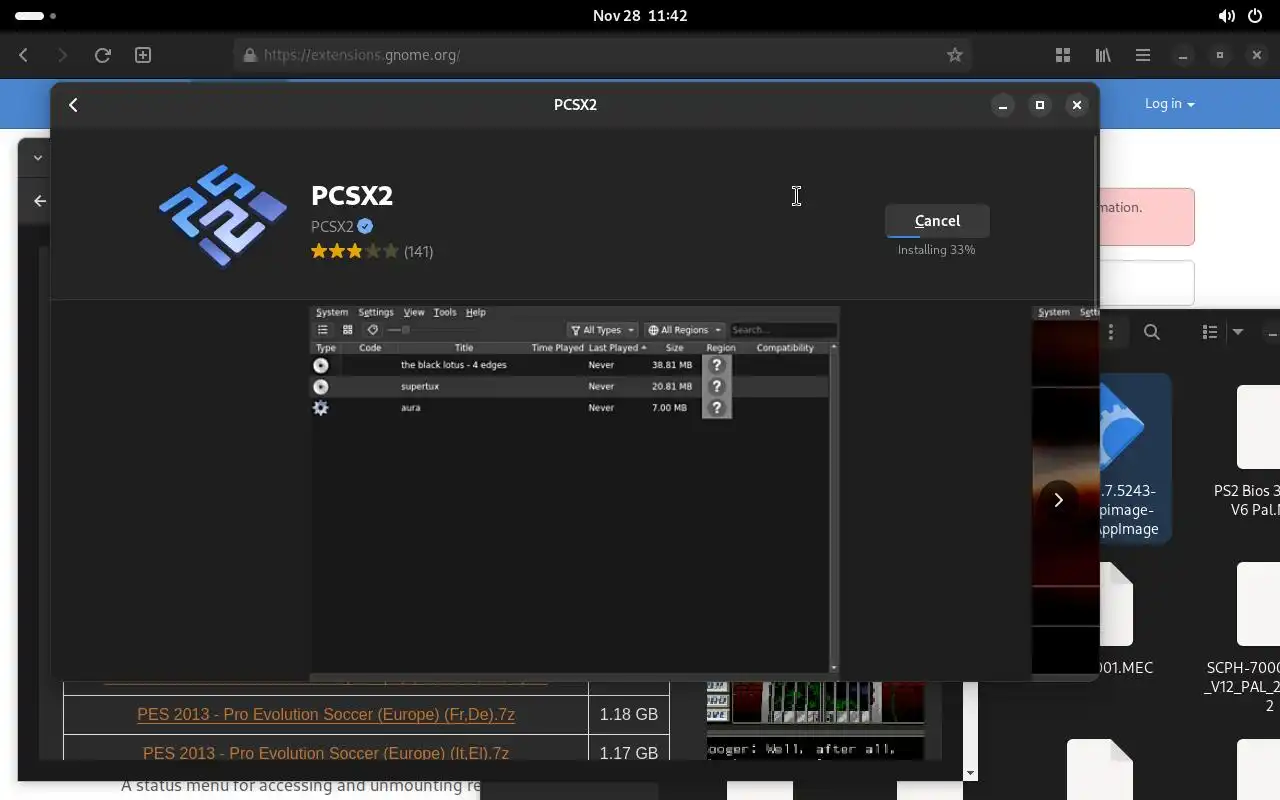Open a new browser tab

coord(143,56)
